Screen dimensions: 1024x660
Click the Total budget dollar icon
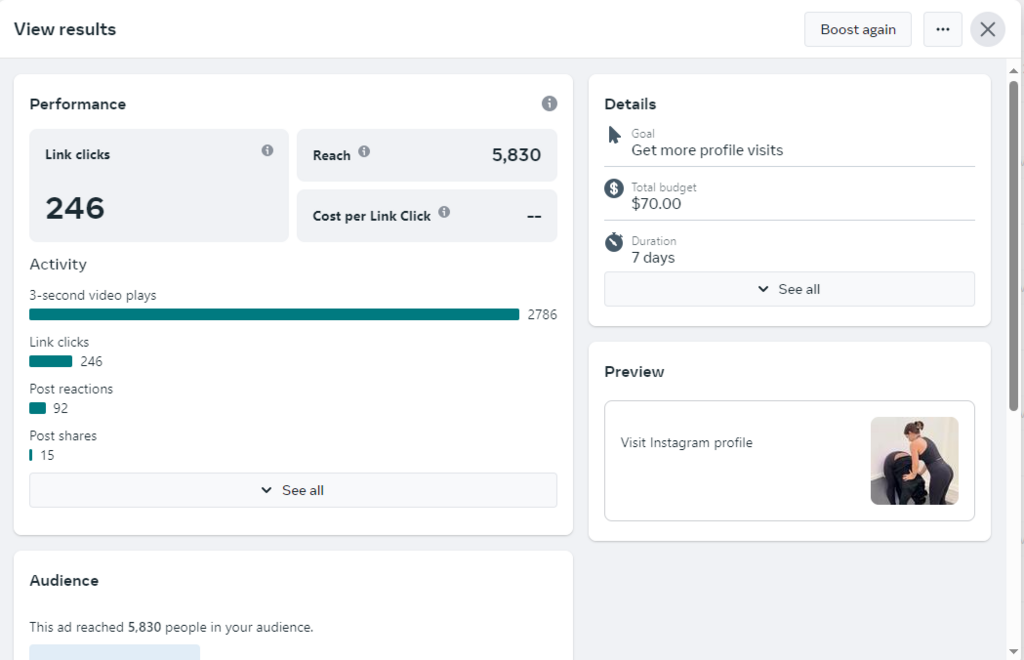pyautogui.click(x=614, y=188)
